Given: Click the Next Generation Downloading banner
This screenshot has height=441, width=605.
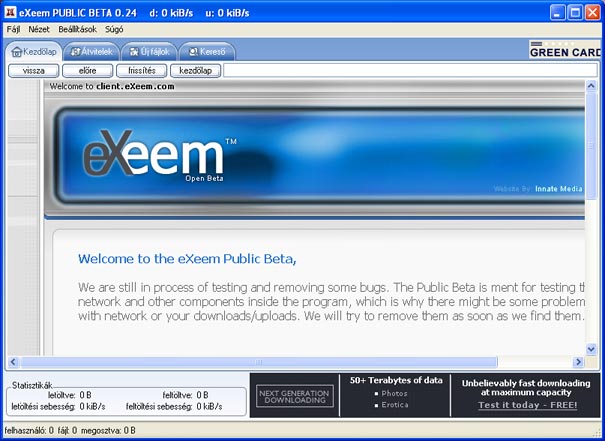Looking at the screenshot, I should [x=294, y=396].
